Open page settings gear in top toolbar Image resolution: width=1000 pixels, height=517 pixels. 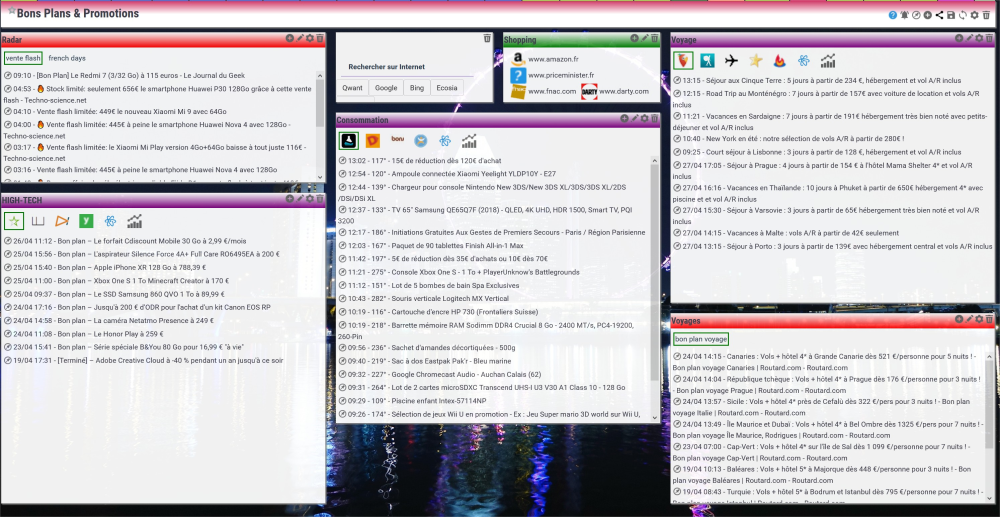(974, 15)
